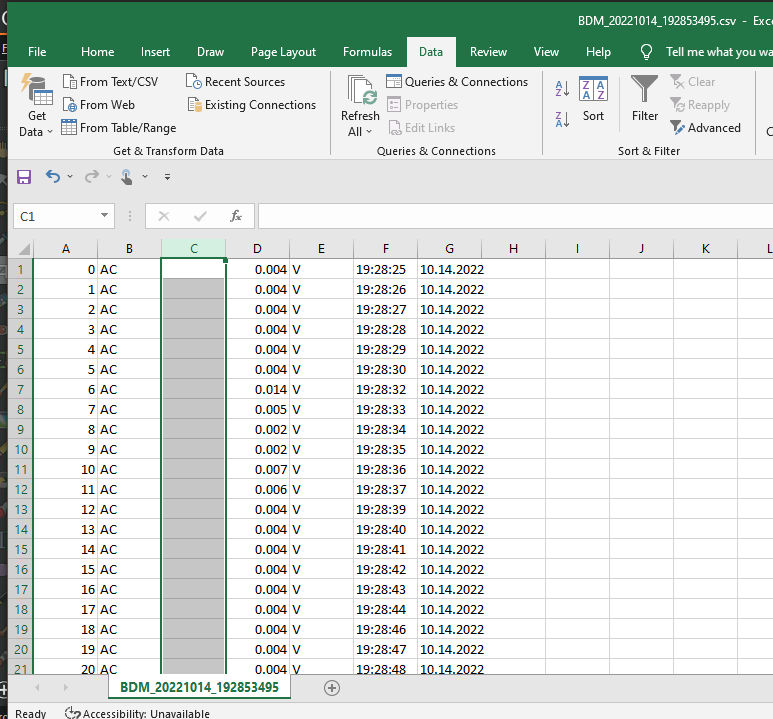Select column D header
Image resolution: width=773 pixels, height=719 pixels.
pyautogui.click(x=257, y=249)
